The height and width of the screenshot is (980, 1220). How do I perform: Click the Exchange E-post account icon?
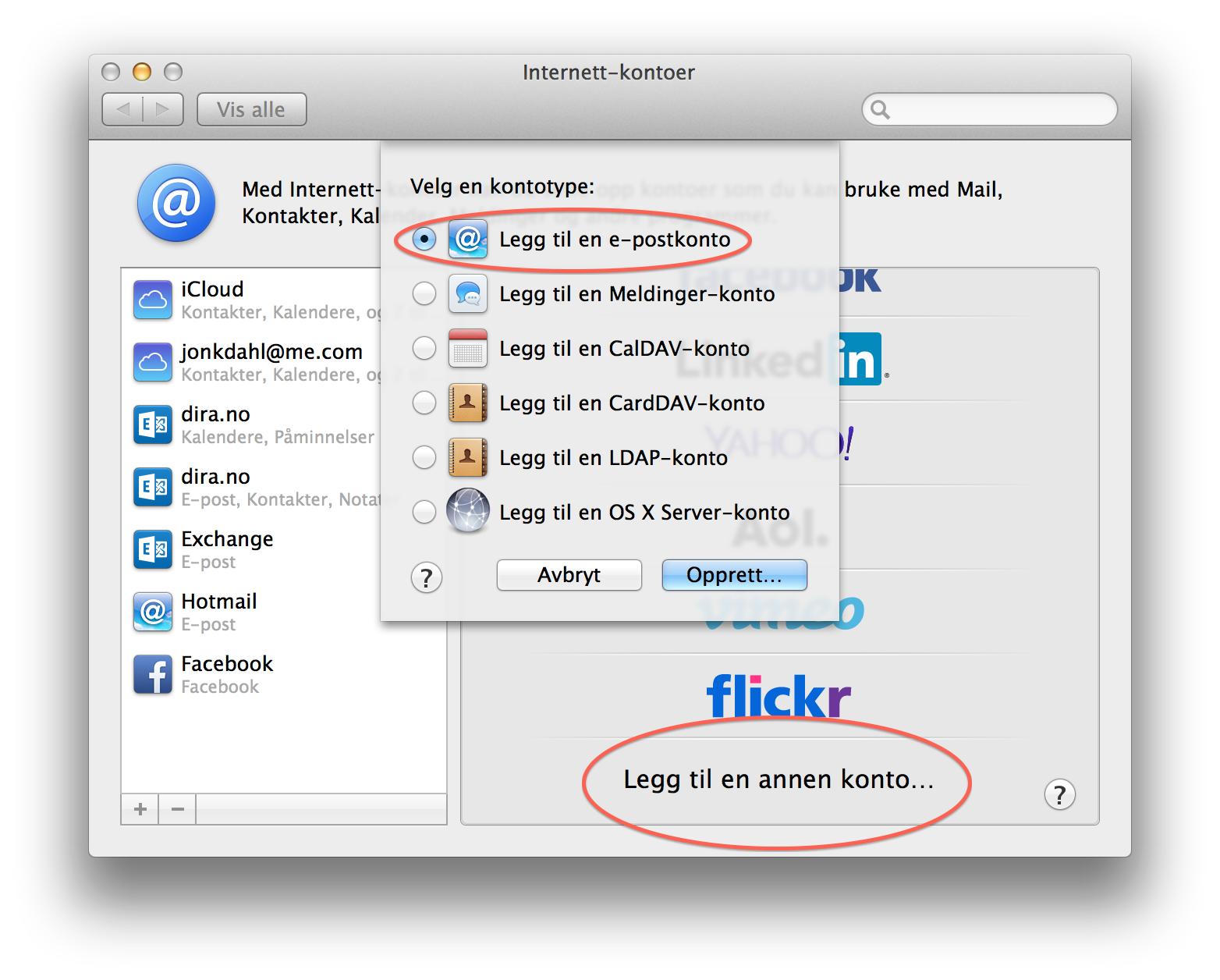point(153,549)
